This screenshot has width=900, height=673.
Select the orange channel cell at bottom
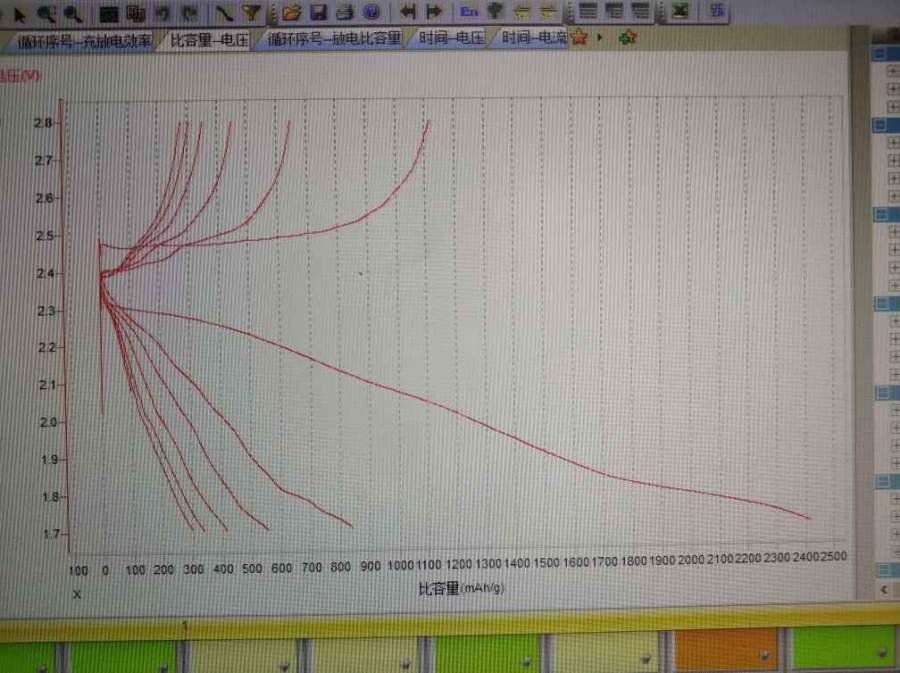tap(726, 650)
